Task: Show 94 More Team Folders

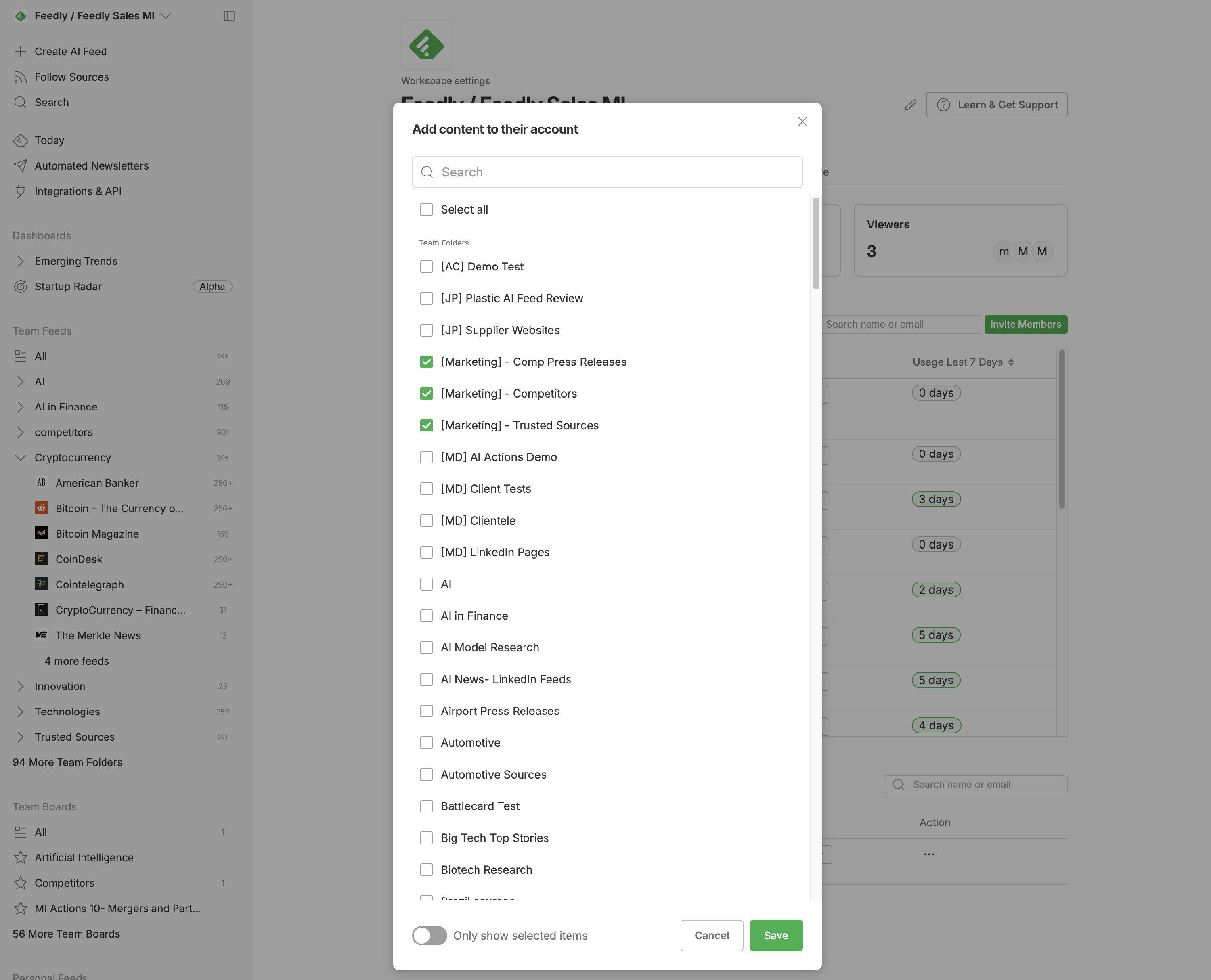Action: click(x=67, y=763)
